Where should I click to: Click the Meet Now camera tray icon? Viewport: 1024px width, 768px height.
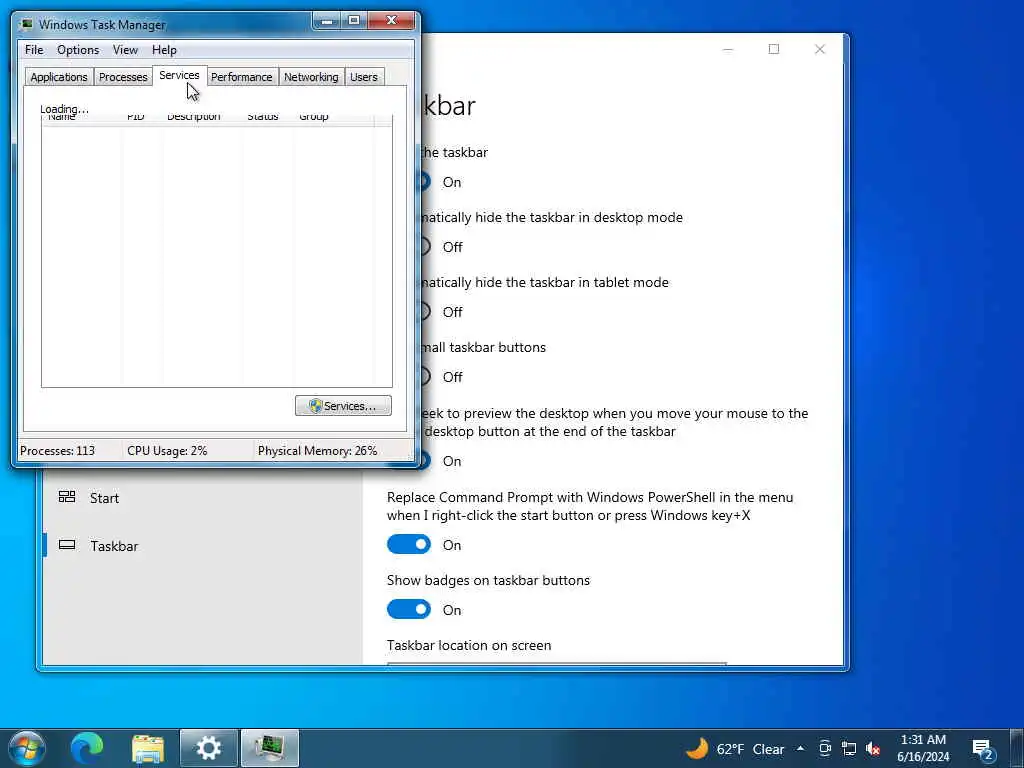[x=825, y=748]
